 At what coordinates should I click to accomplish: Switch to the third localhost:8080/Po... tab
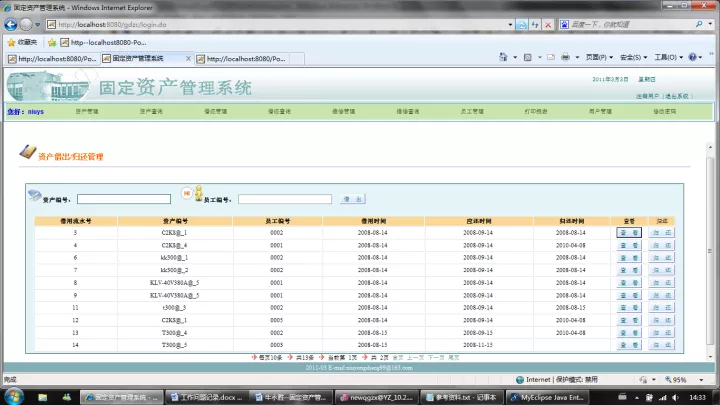point(242,59)
